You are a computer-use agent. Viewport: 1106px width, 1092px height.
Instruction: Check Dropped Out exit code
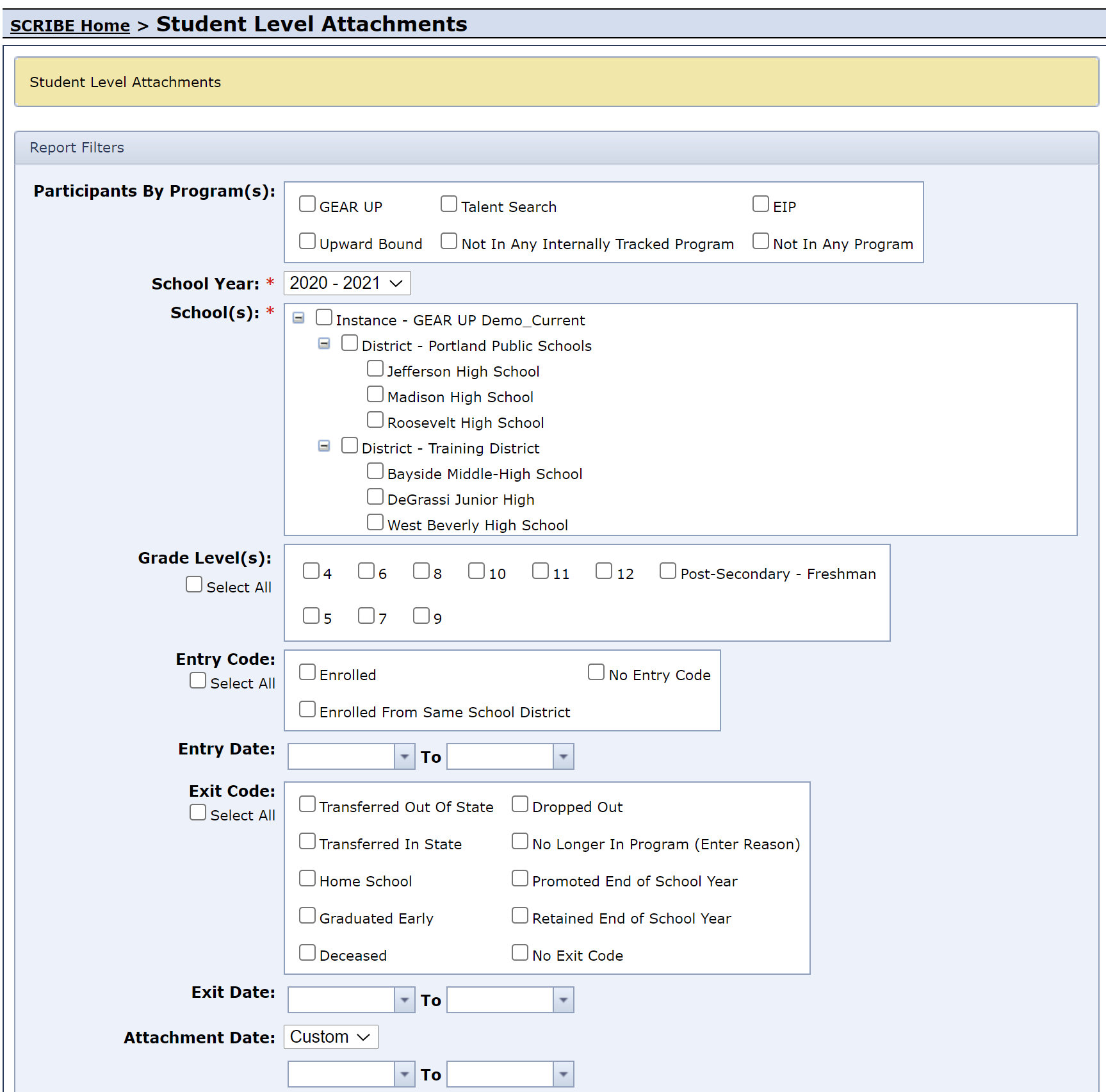[x=520, y=804]
